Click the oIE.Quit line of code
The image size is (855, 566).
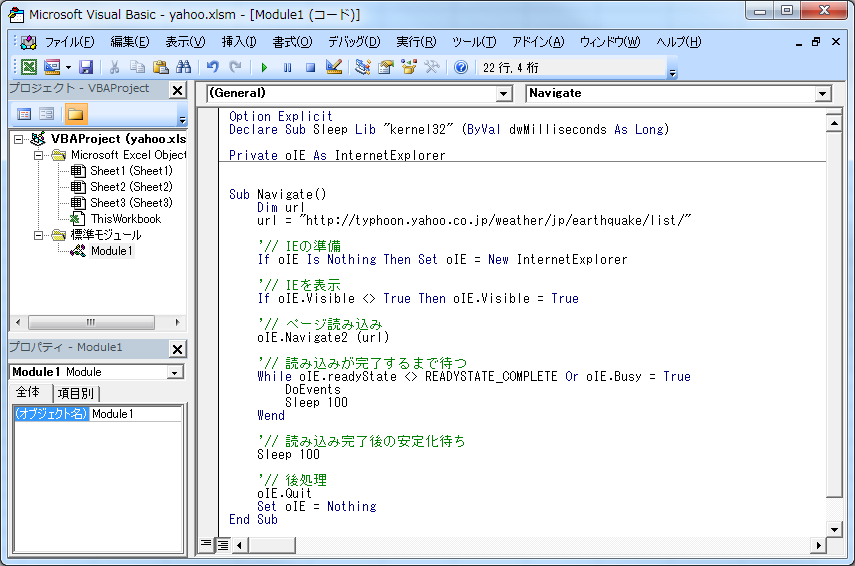pos(284,493)
